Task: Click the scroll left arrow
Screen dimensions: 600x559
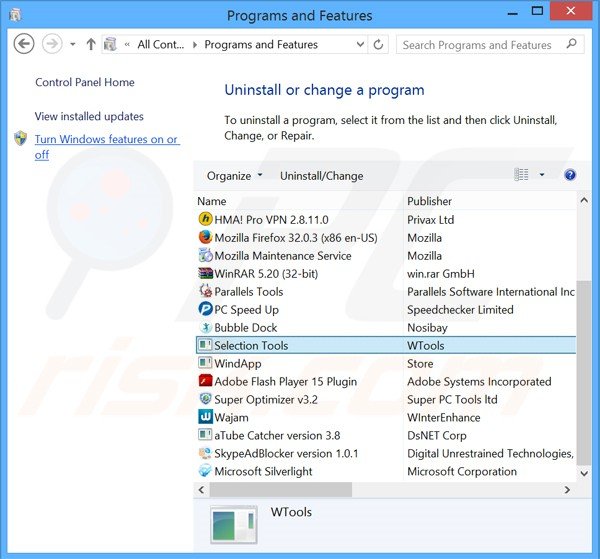Action: tap(201, 490)
